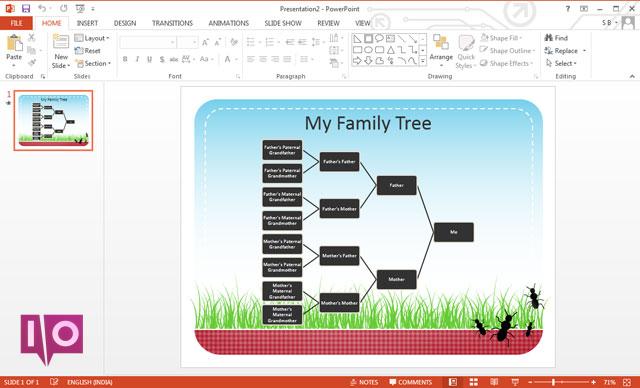This screenshot has height=388, width=640.
Task: Select the Me box in family tree
Action: click(453, 232)
